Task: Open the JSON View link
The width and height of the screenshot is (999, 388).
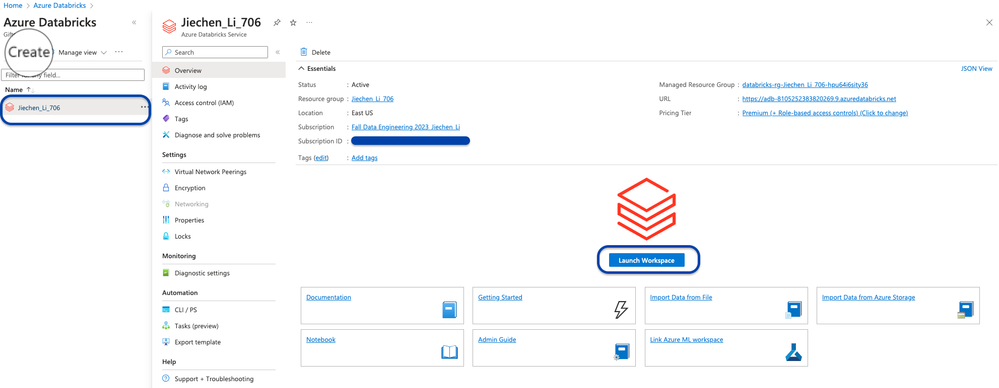Action: pyautogui.click(x=976, y=68)
